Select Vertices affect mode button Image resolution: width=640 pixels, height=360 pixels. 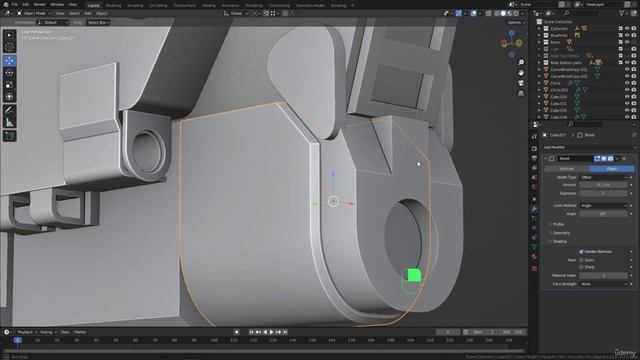point(567,169)
